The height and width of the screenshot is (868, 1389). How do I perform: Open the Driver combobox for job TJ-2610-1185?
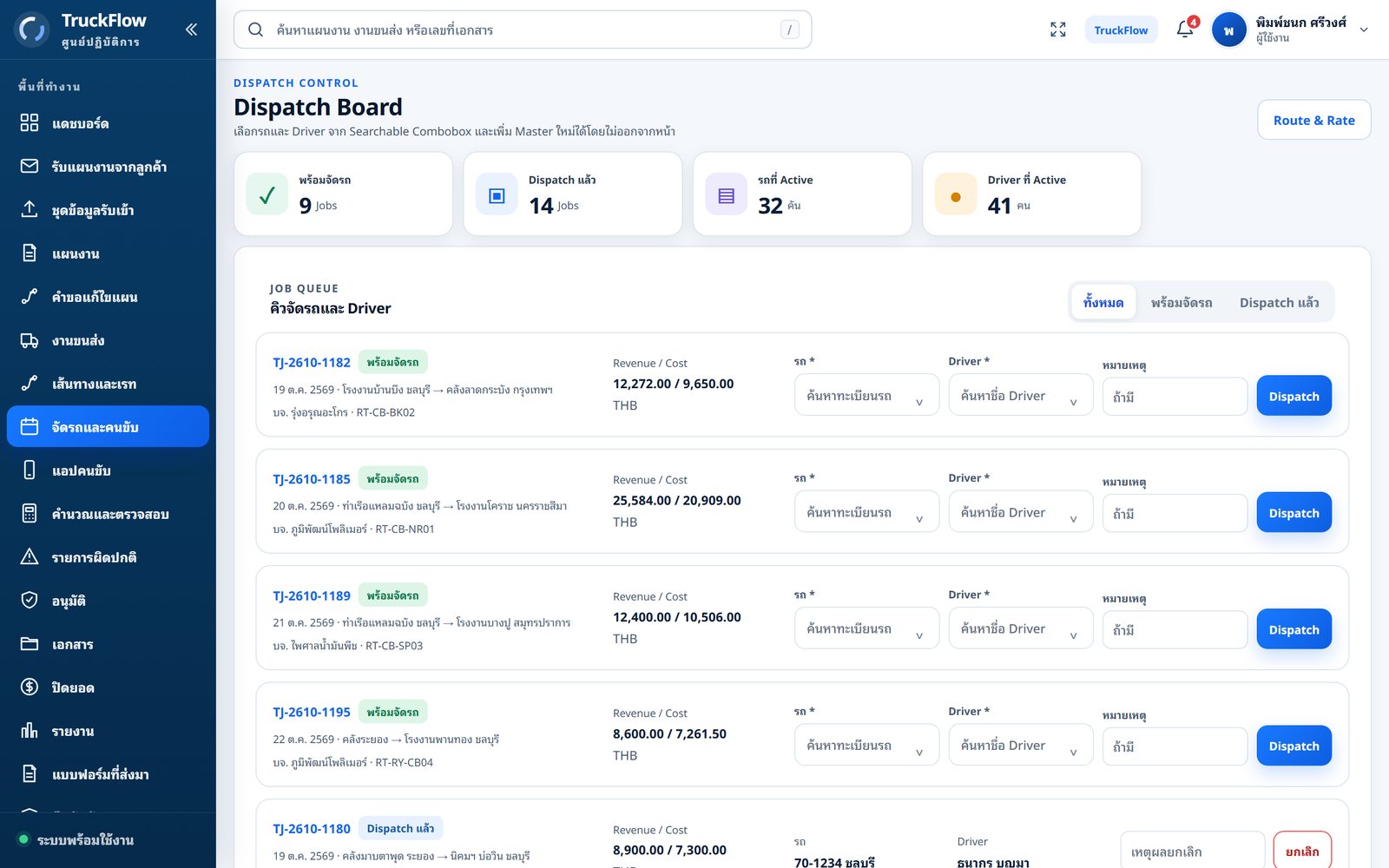coord(1021,512)
